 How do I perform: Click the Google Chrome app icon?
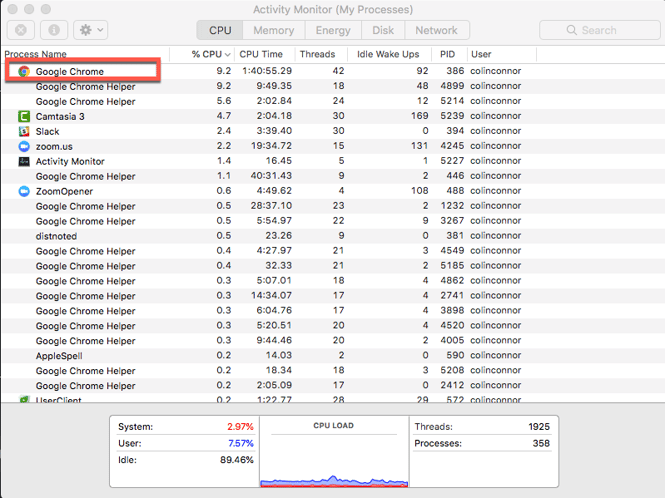click(x=24, y=71)
